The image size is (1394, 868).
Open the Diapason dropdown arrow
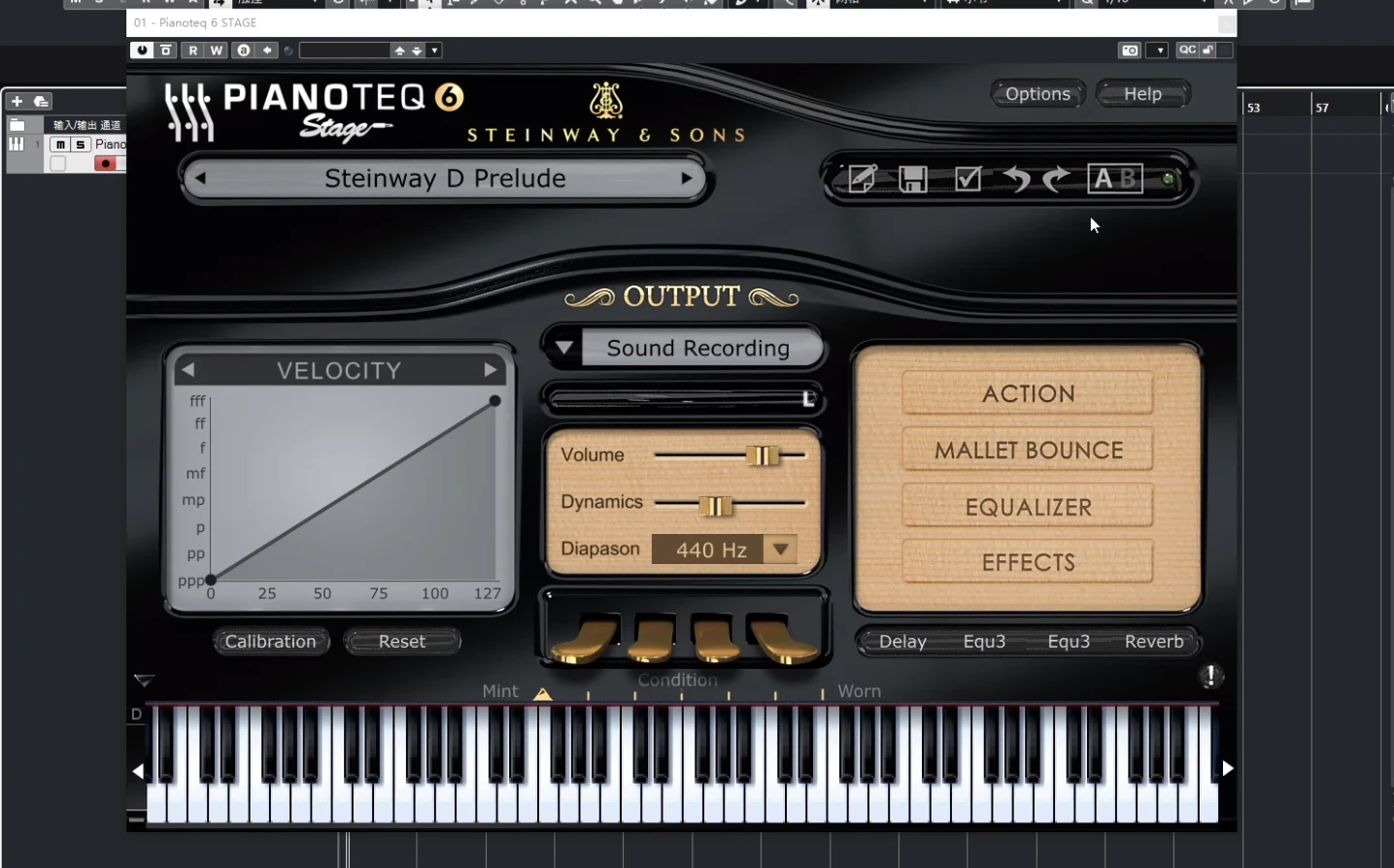tap(780, 550)
